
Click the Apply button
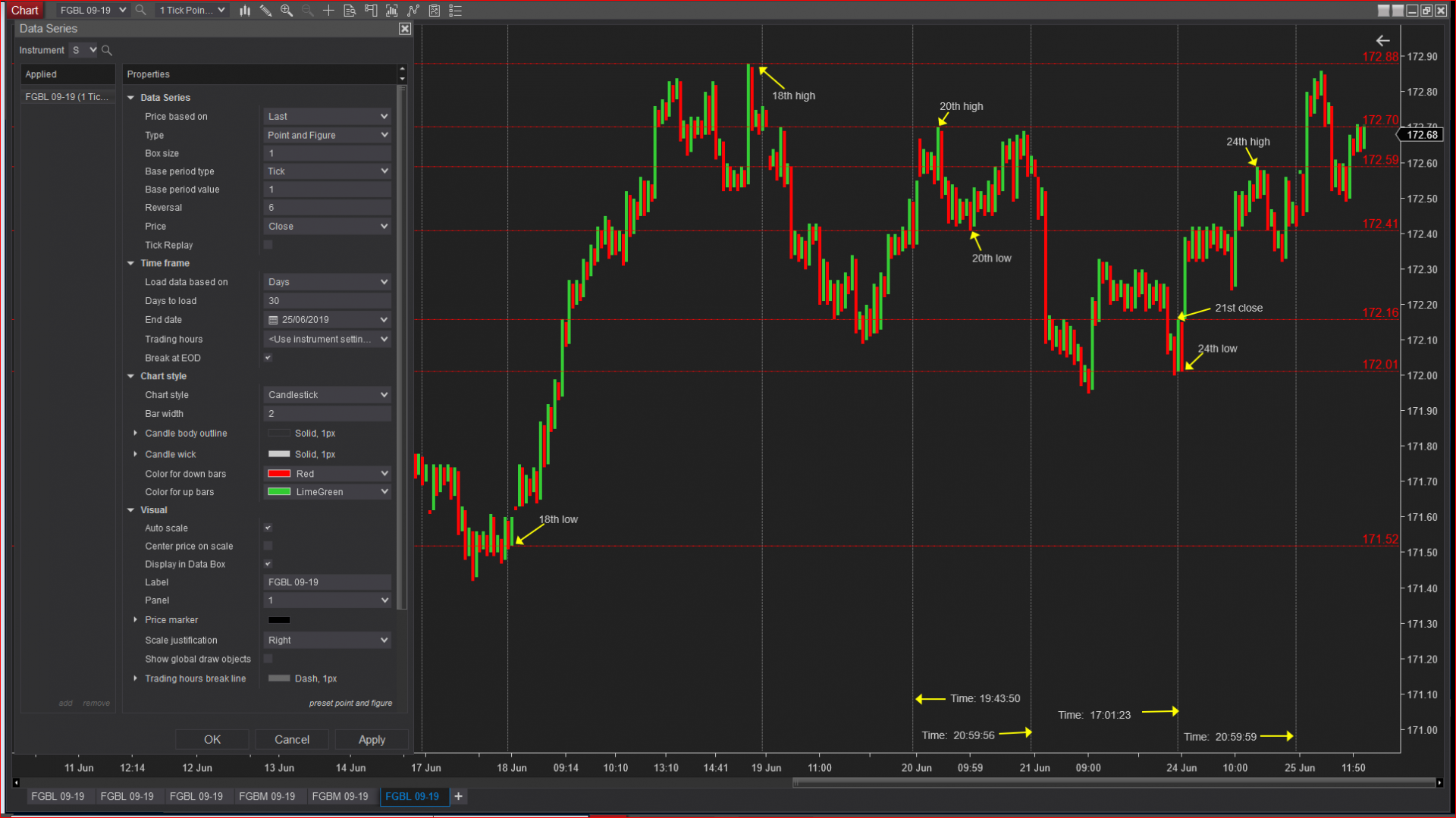point(372,740)
